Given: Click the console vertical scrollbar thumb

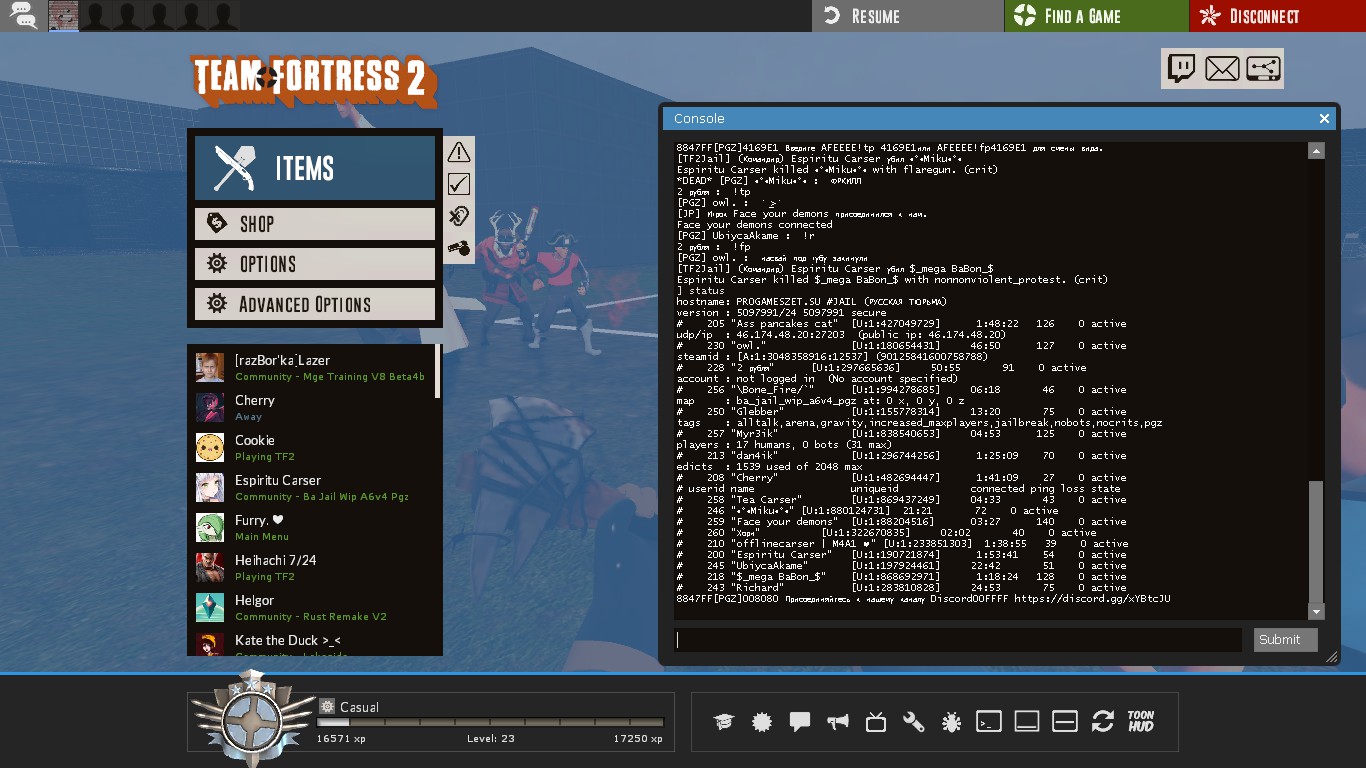Looking at the screenshot, I should point(1316,541).
